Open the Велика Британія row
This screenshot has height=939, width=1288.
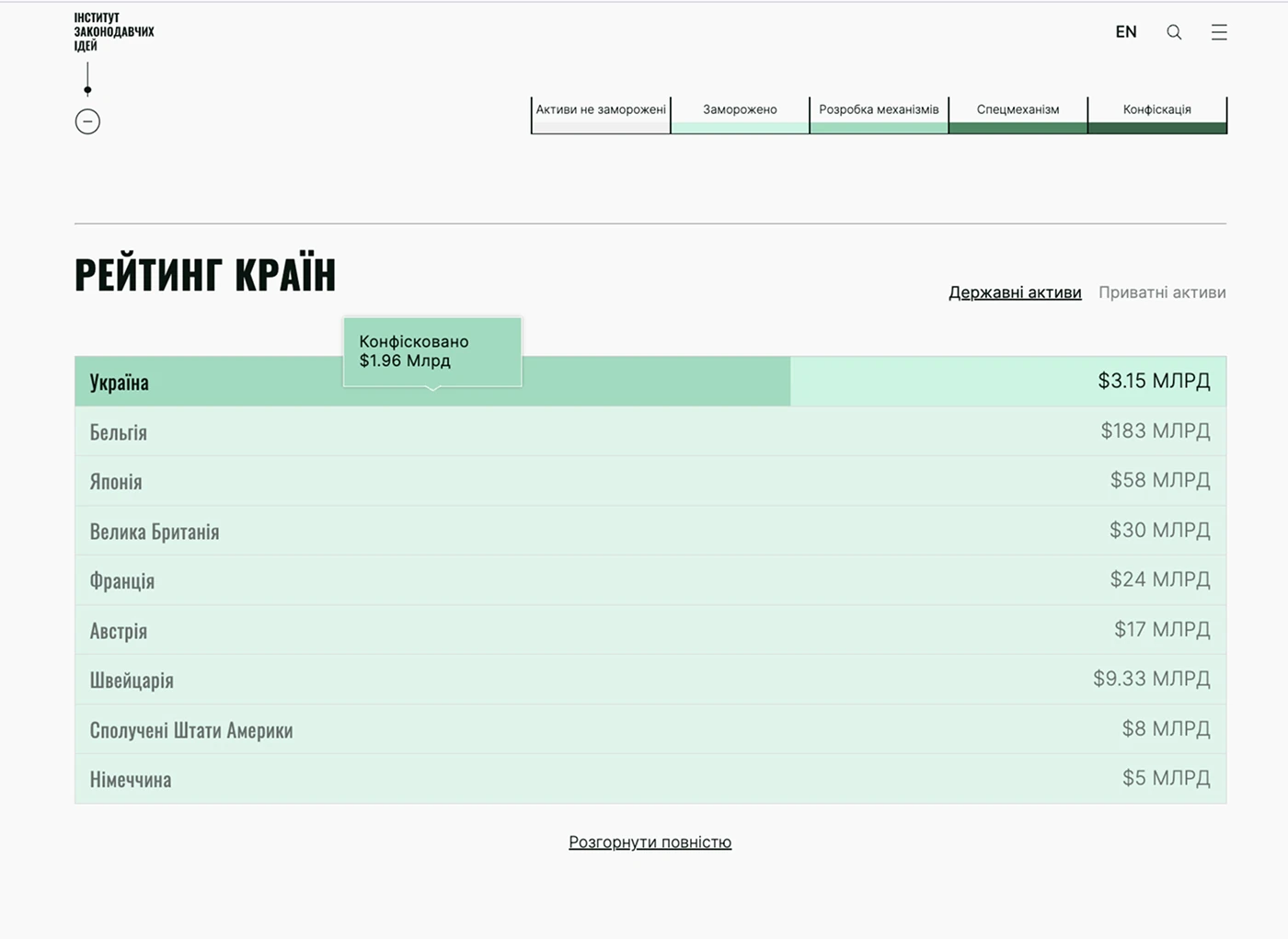[650, 531]
